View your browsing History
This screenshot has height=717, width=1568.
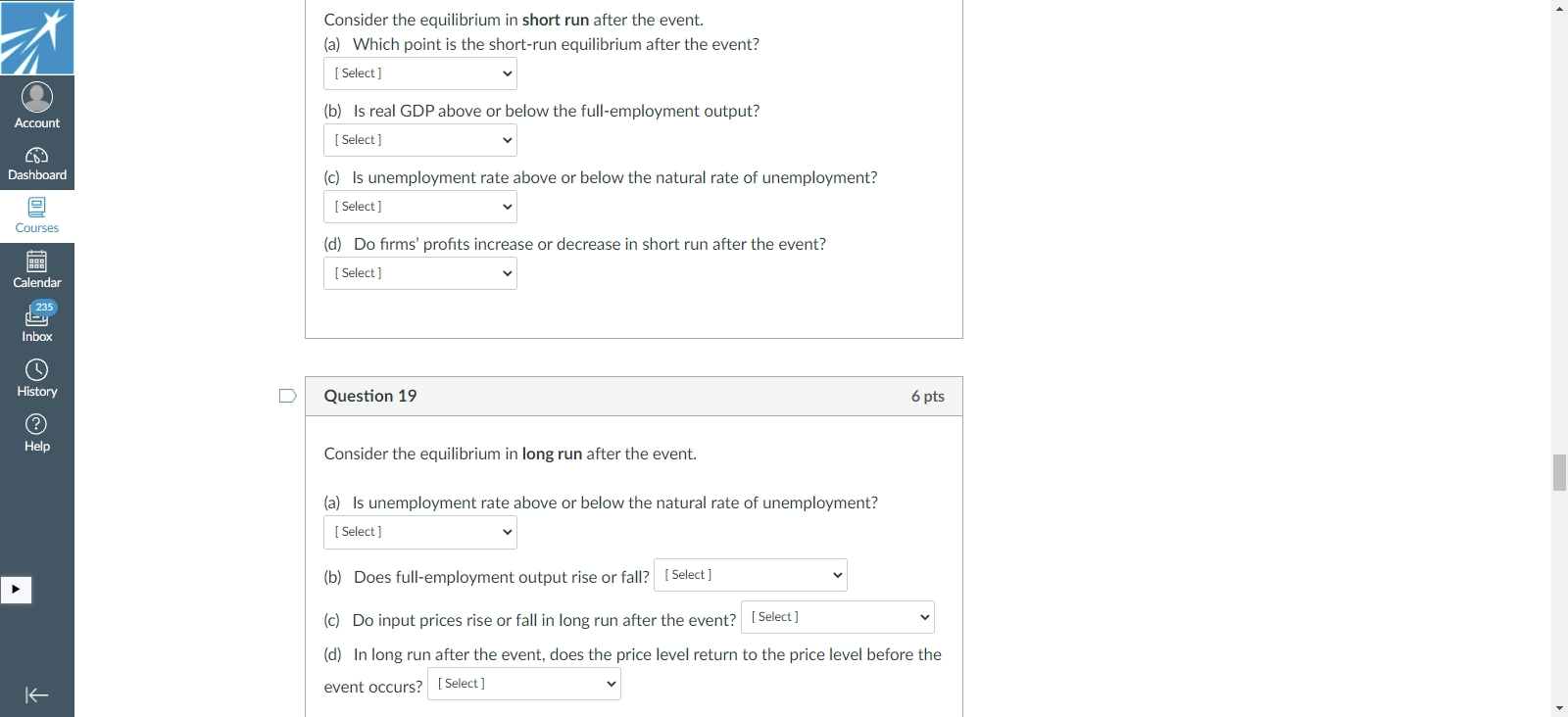tap(36, 377)
